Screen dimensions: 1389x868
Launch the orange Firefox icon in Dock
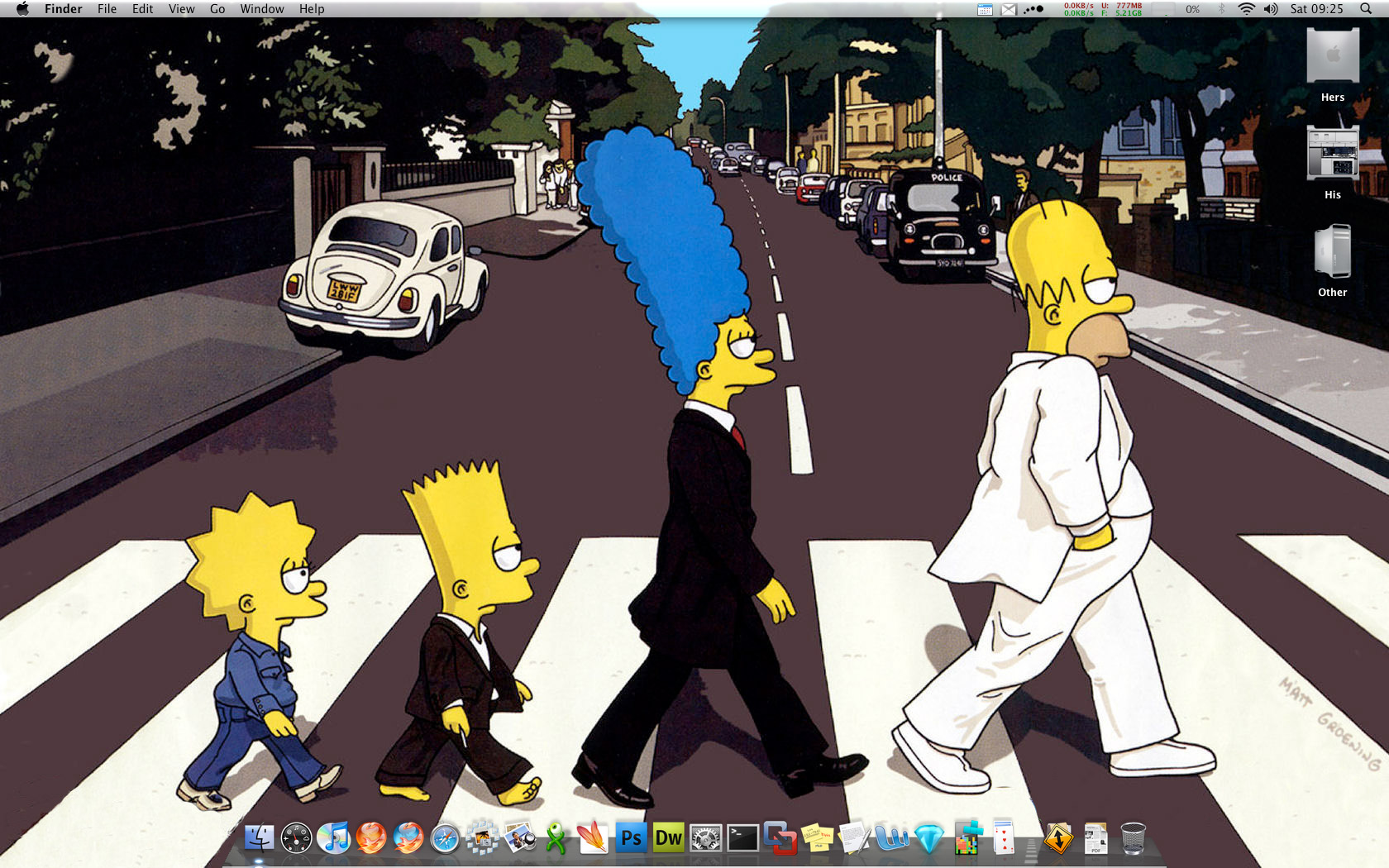(371, 838)
